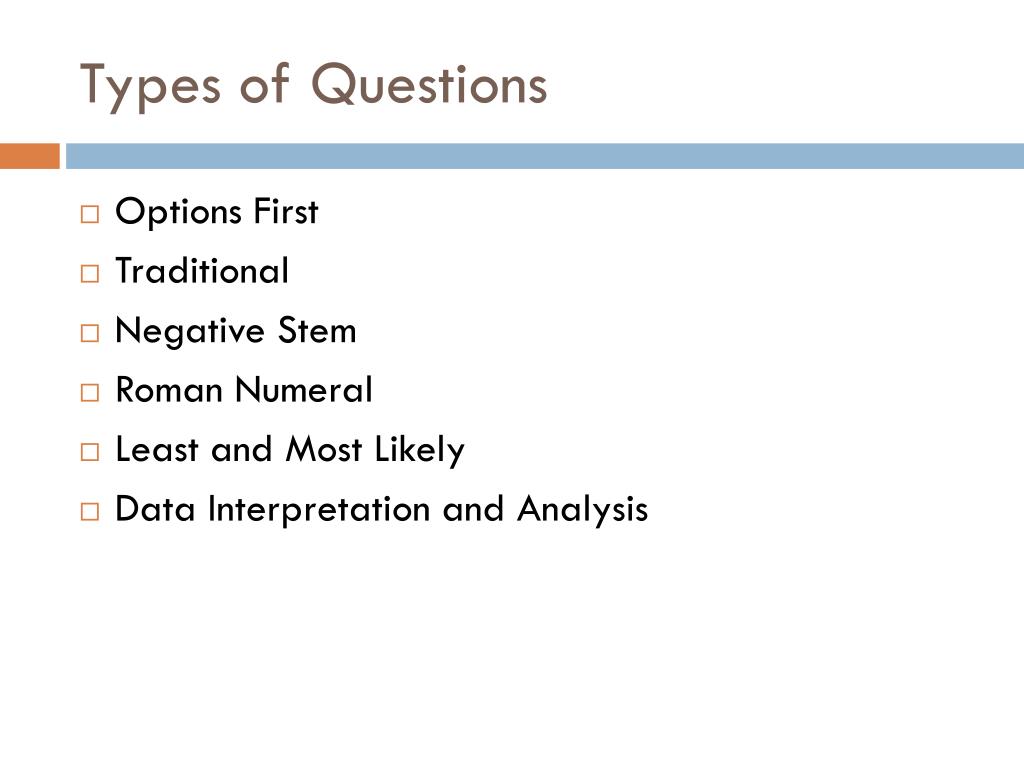Click the empty white area below the list
Viewport: 1024px width, 768px height.
coord(512,647)
